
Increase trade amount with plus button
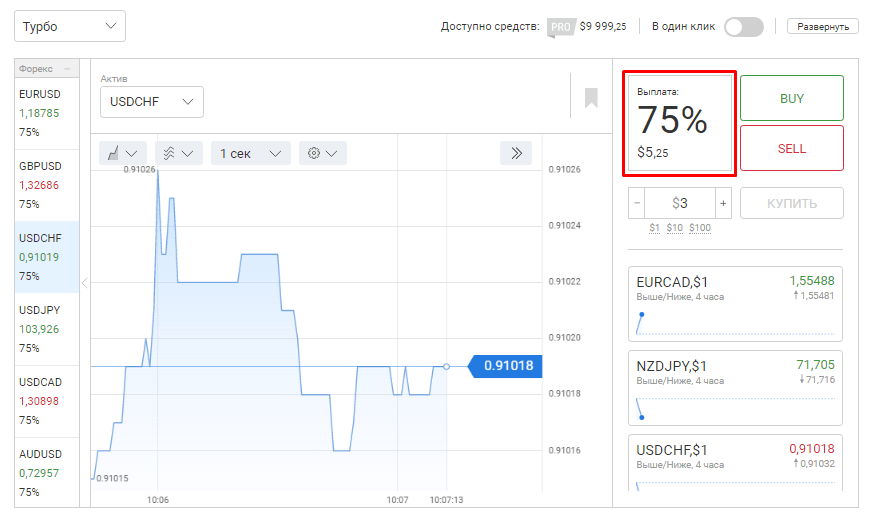(723, 203)
